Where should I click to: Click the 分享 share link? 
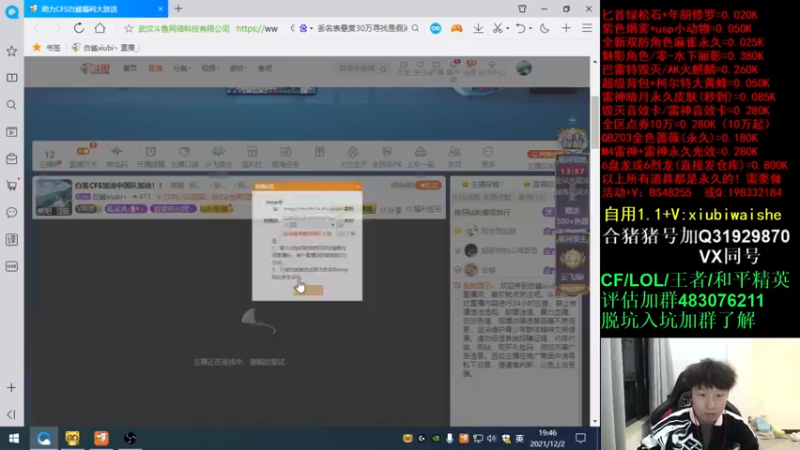(x=392, y=210)
